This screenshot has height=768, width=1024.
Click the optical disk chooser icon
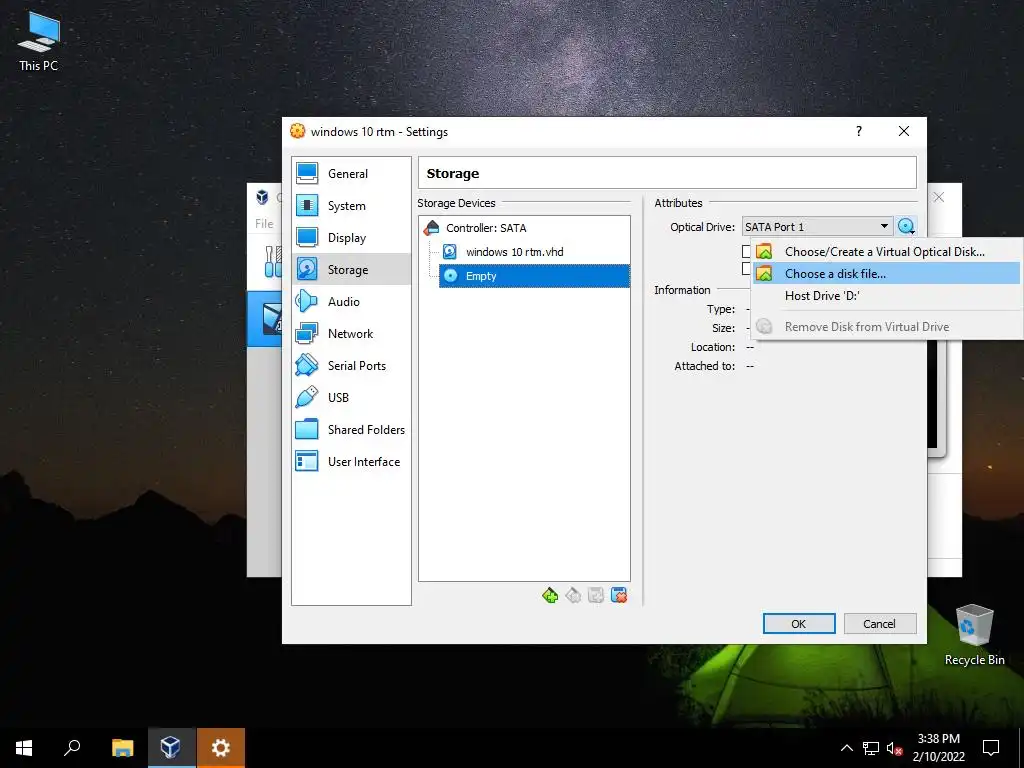(x=906, y=227)
